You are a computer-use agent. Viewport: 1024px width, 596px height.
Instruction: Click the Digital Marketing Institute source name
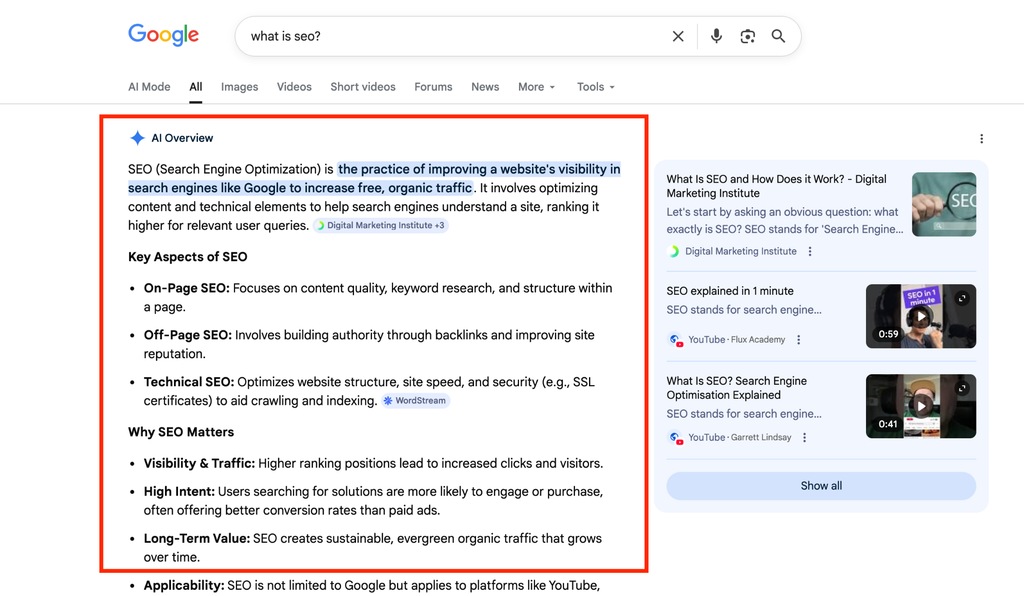[741, 251]
